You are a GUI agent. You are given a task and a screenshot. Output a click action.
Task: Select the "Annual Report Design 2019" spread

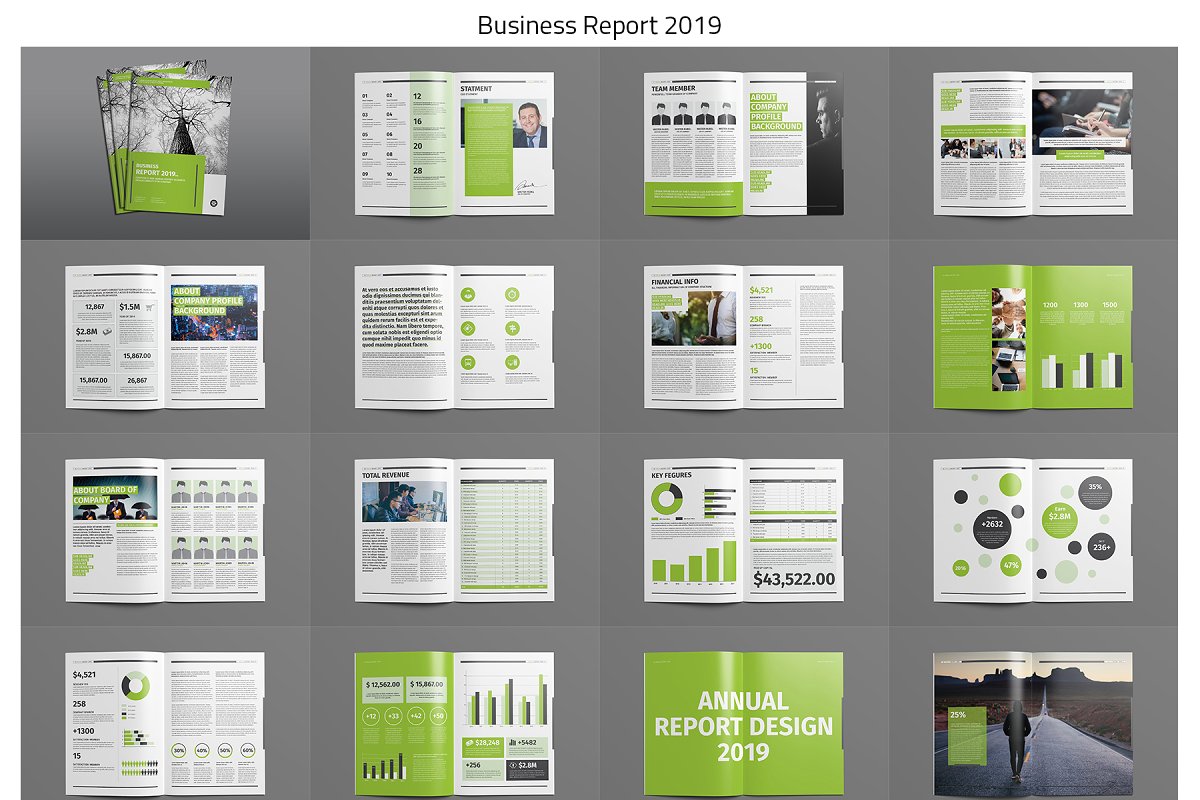(743, 723)
